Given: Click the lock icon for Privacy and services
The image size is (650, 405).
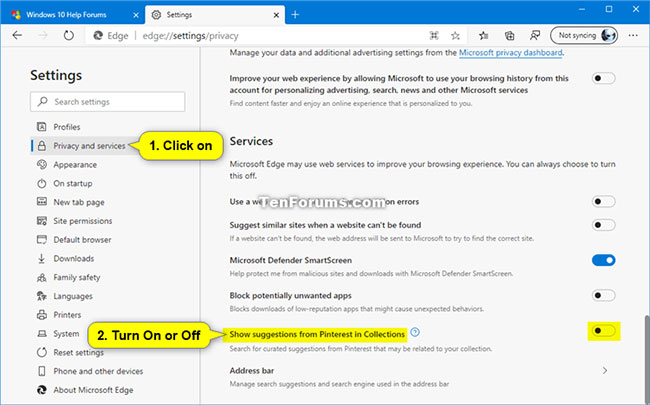Looking at the screenshot, I should click(x=41, y=146).
